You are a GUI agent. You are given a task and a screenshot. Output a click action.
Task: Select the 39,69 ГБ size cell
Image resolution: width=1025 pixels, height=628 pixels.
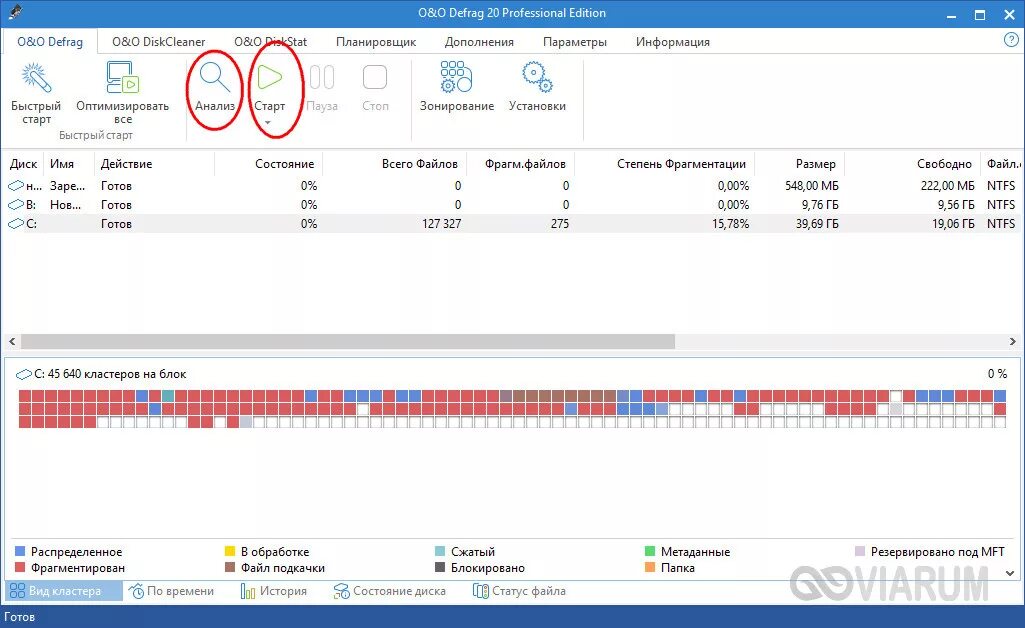[816, 223]
